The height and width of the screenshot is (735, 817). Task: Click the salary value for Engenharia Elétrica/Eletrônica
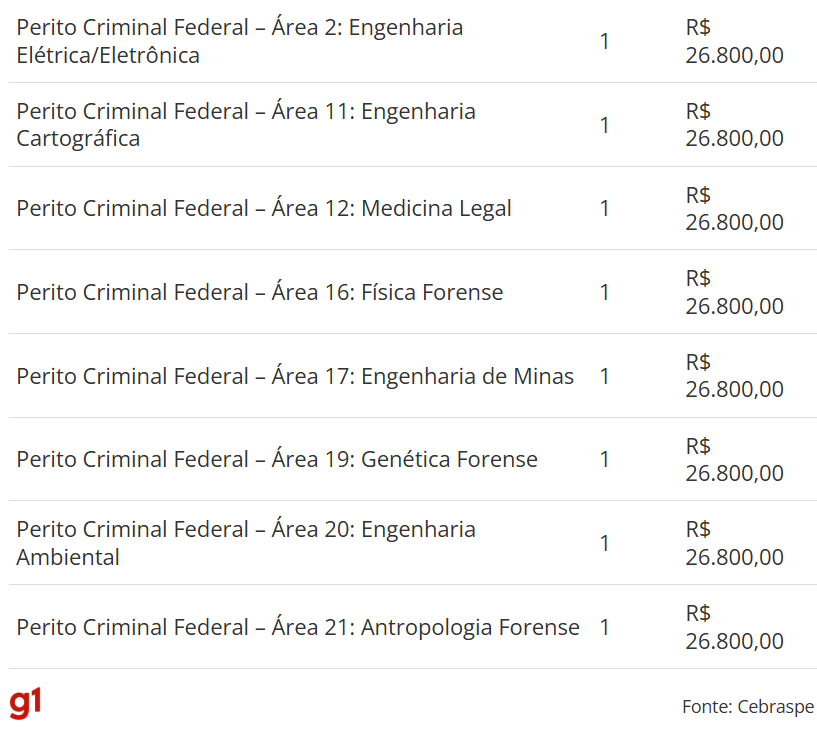click(x=734, y=41)
